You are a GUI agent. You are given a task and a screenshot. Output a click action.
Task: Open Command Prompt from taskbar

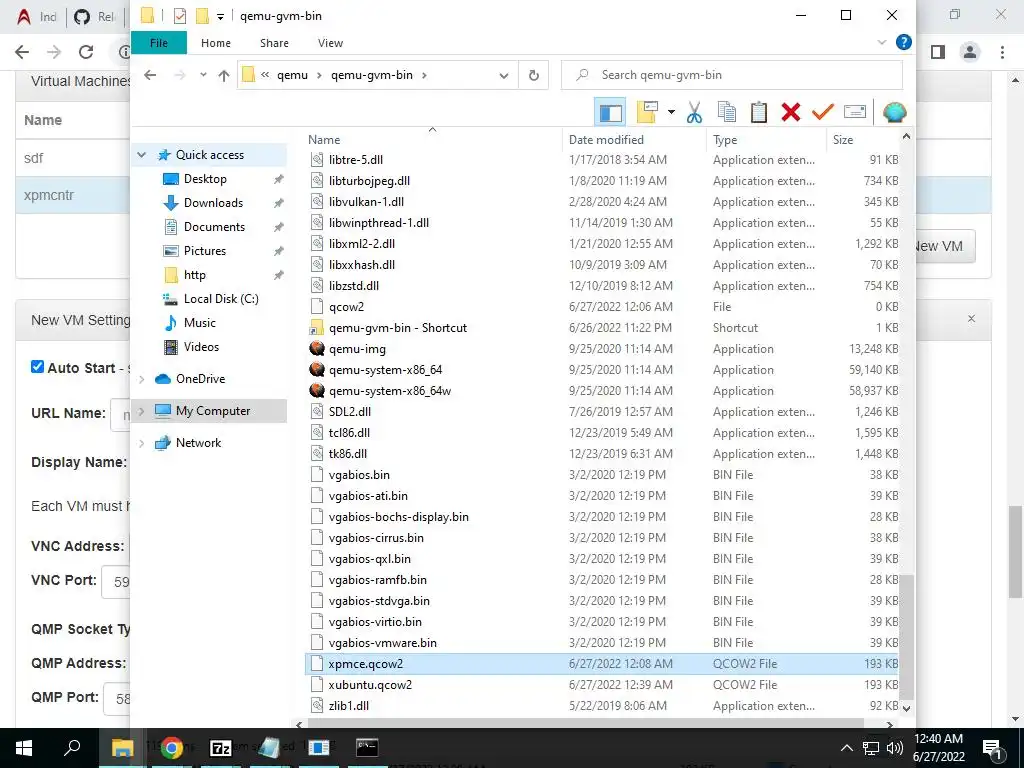point(367,748)
